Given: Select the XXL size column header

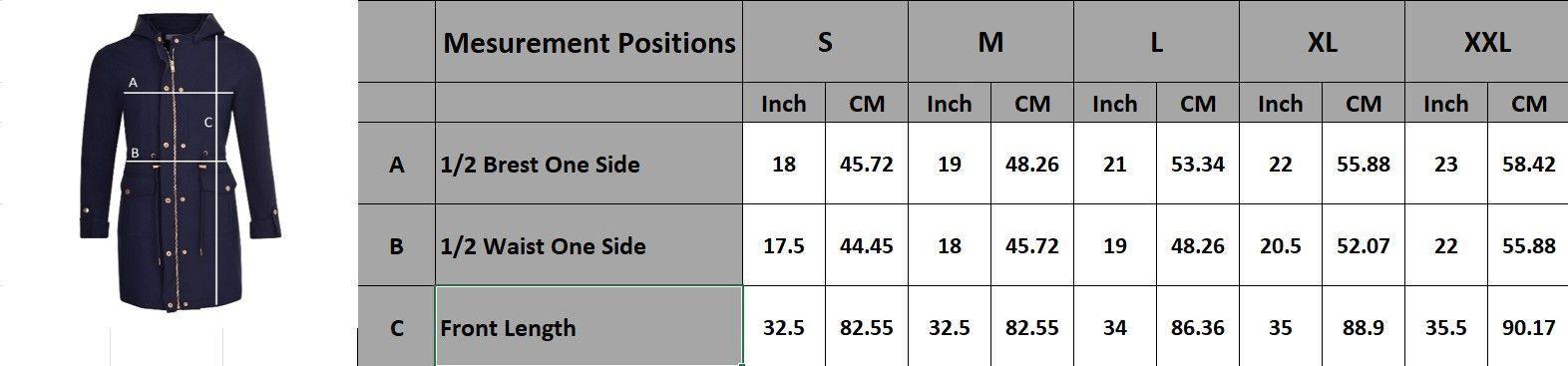Looking at the screenshot, I should 1486,42.
